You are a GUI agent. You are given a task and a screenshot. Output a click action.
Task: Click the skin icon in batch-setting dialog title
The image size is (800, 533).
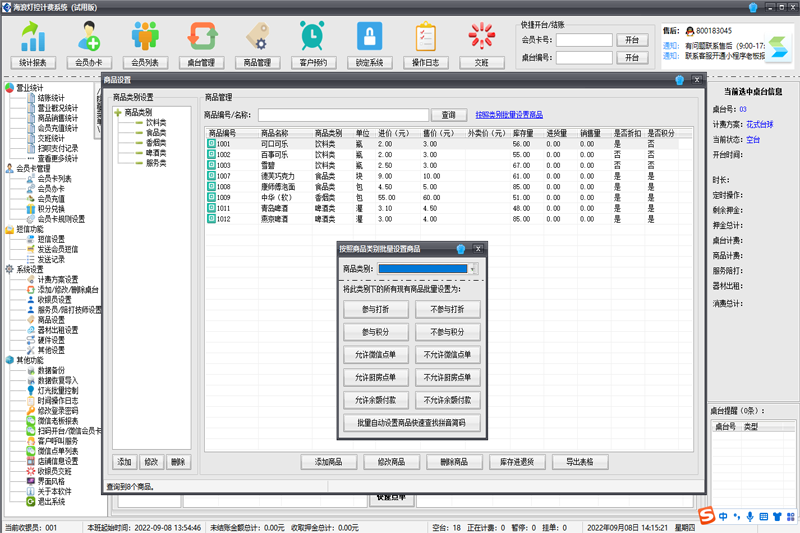[461, 249]
